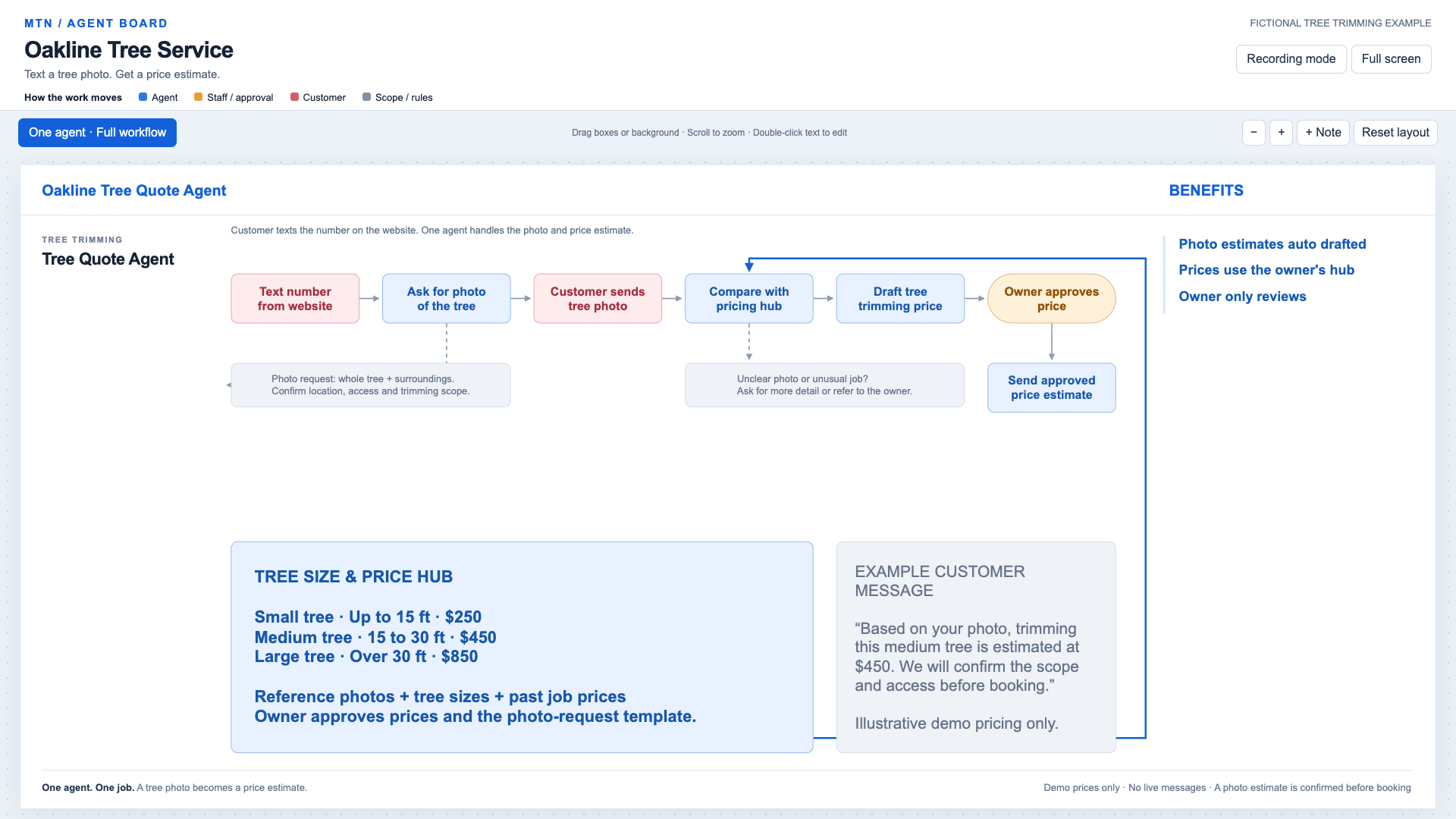This screenshot has width=1456, height=819.
Task: Switch to Full screen view
Action: point(1391,59)
